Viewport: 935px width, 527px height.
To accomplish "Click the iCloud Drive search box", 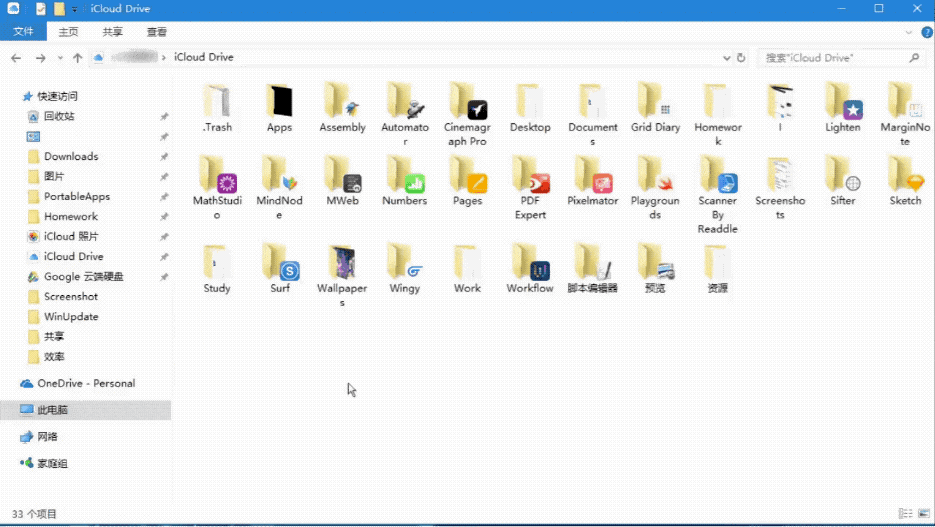I will (835, 58).
